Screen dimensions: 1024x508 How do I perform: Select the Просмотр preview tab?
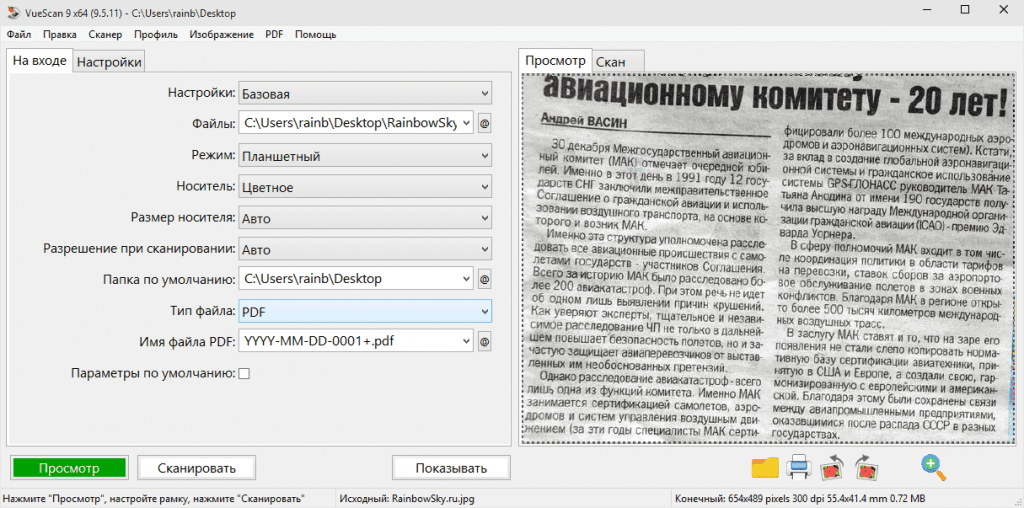tap(556, 61)
